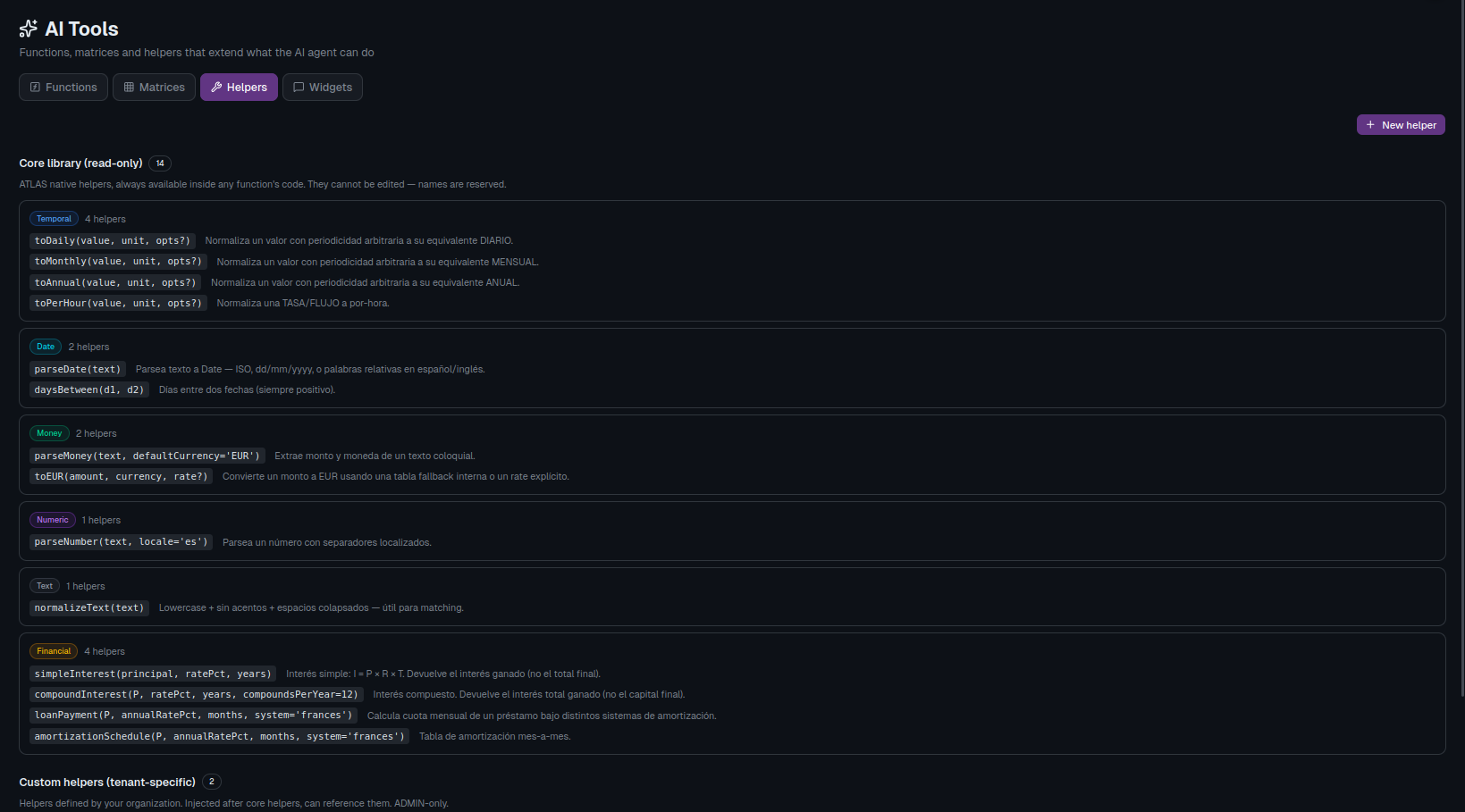Open the Widgets tab

click(323, 88)
